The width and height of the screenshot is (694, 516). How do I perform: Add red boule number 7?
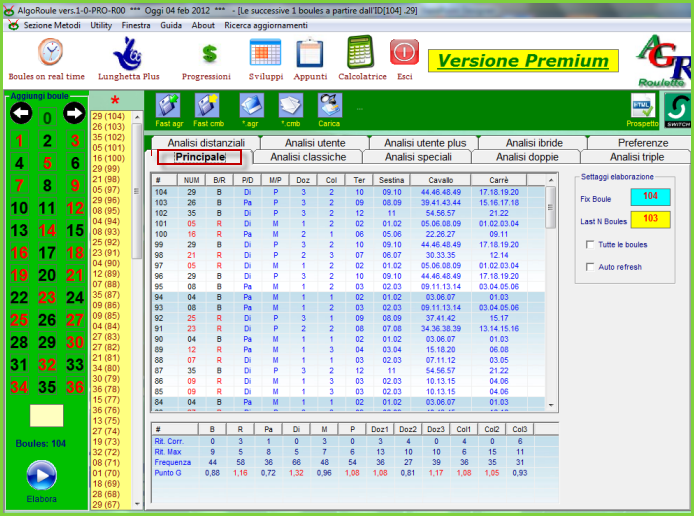[19, 185]
